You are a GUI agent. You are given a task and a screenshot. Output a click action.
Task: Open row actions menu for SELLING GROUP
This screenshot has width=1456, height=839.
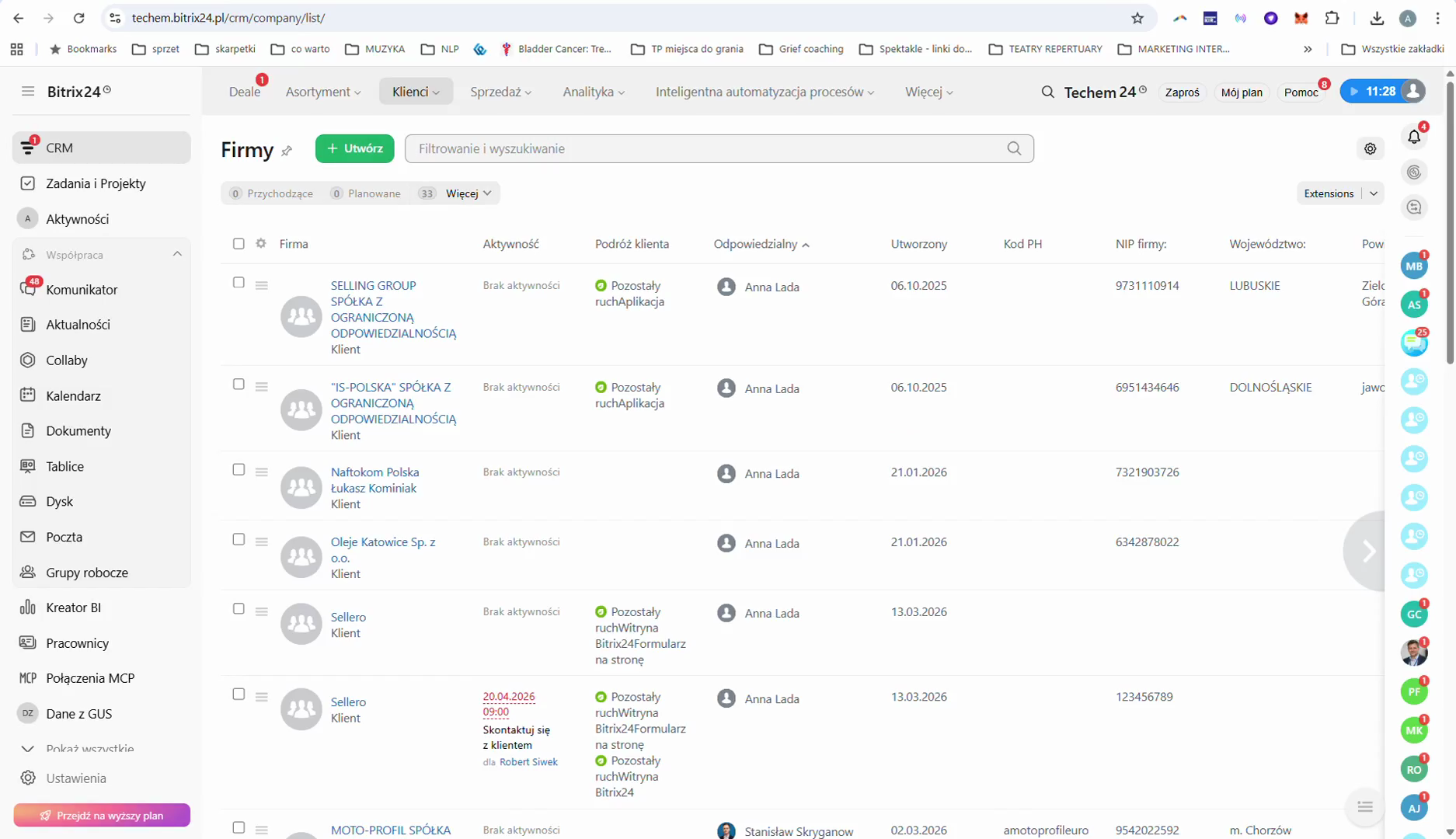click(262, 285)
